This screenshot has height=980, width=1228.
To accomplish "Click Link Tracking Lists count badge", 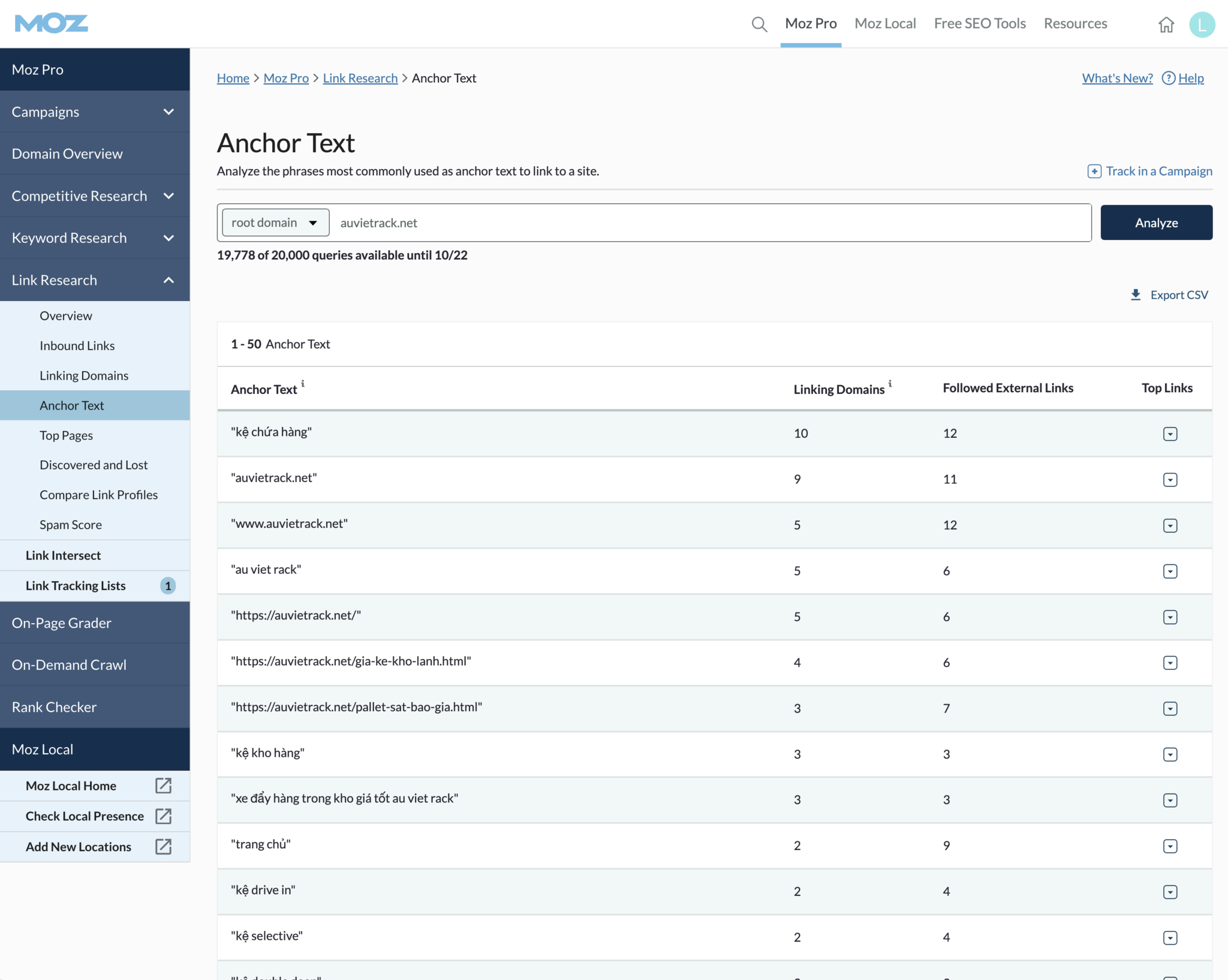I will [x=168, y=586].
